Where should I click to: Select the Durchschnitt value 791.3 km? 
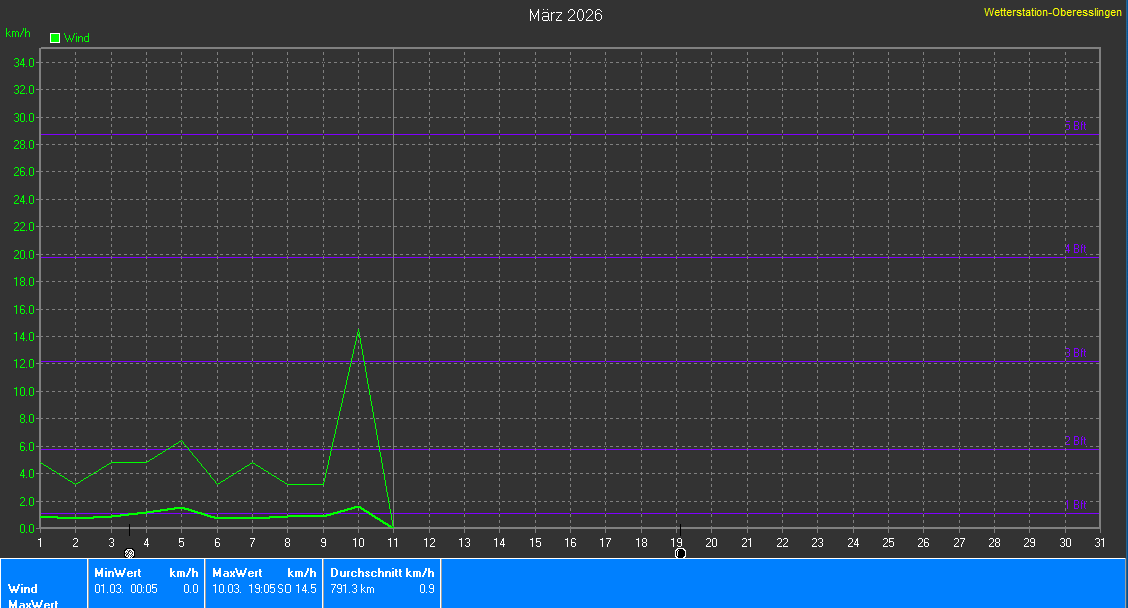352,589
